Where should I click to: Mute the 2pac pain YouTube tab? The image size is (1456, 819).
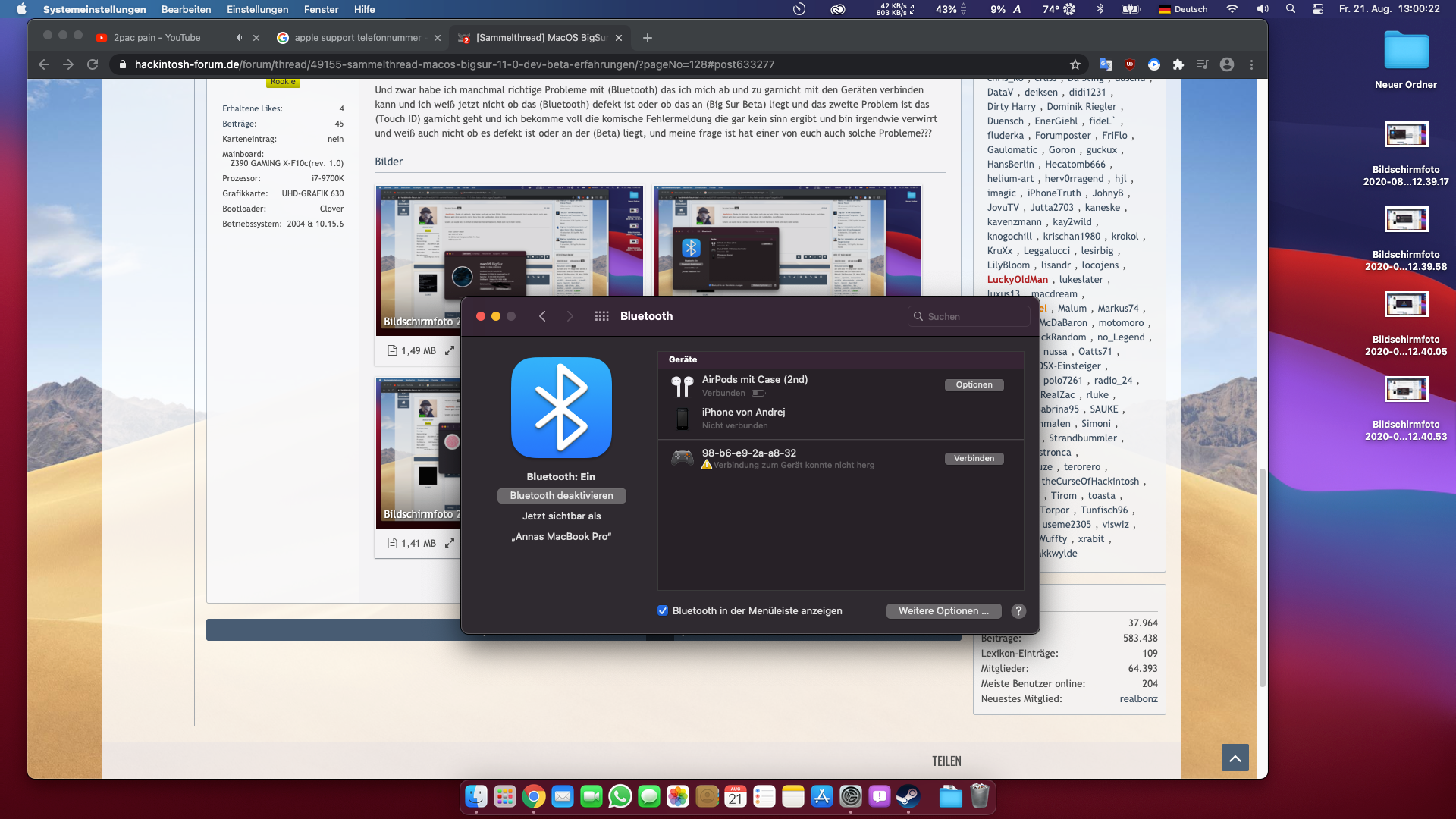(x=240, y=38)
